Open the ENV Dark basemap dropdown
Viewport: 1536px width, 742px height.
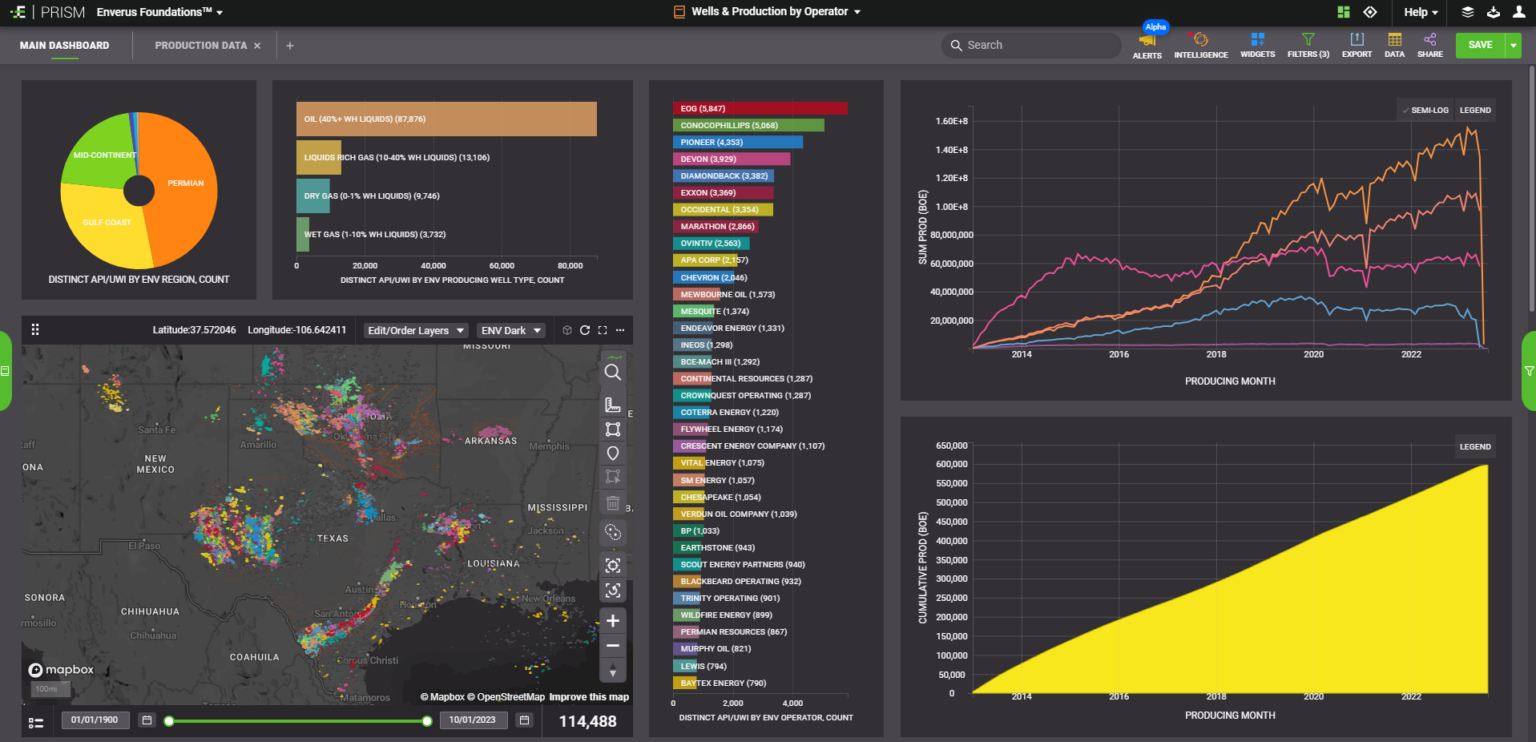[x=511, y=329]
